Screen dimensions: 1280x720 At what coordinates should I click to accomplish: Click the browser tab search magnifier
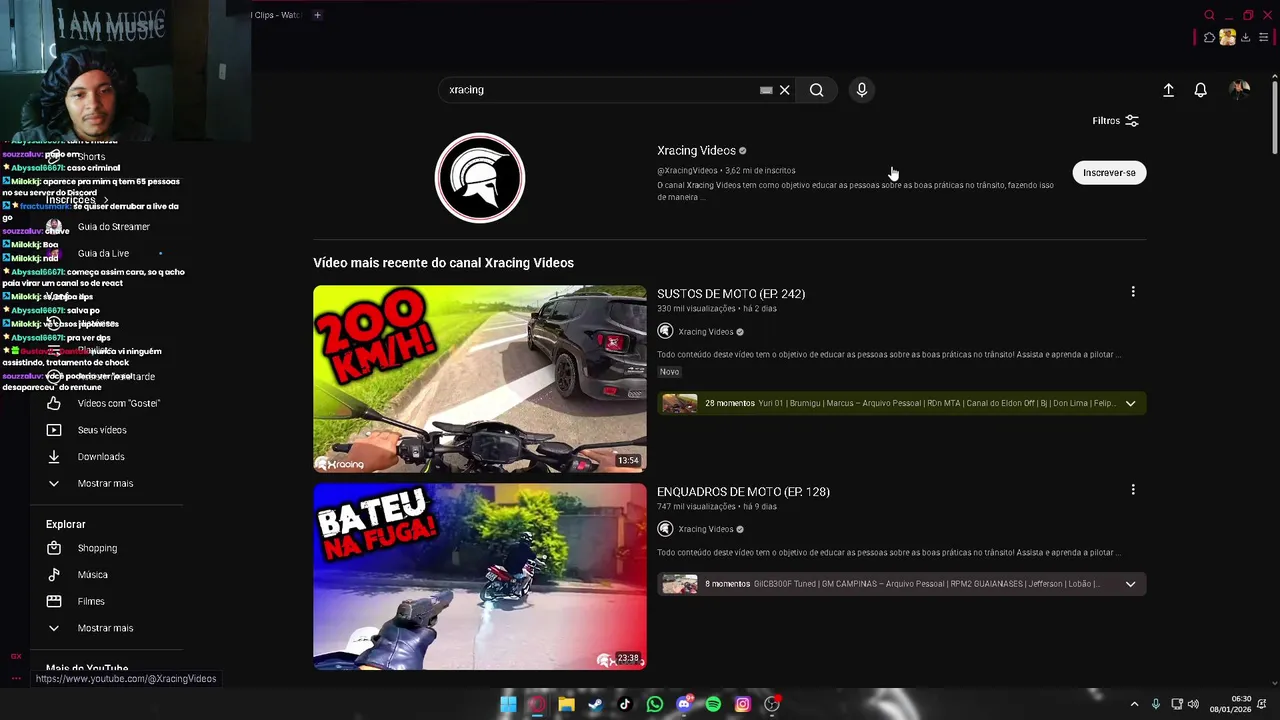[1209, 15]
